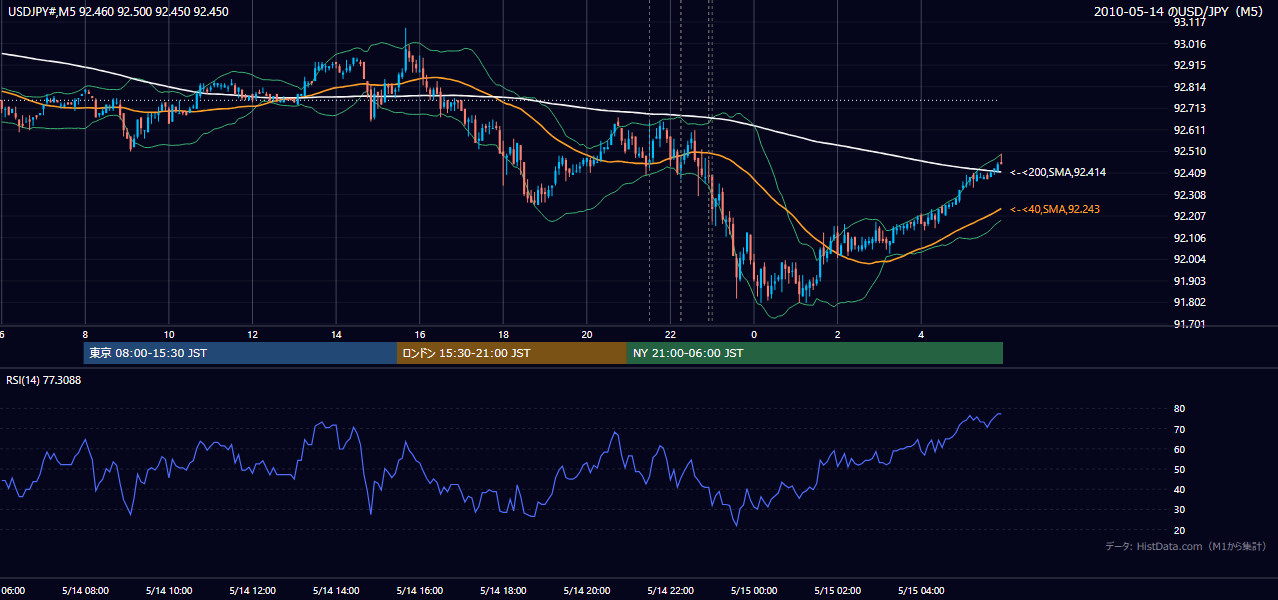Click price axis label 92.207

(x=1189, y=216)
